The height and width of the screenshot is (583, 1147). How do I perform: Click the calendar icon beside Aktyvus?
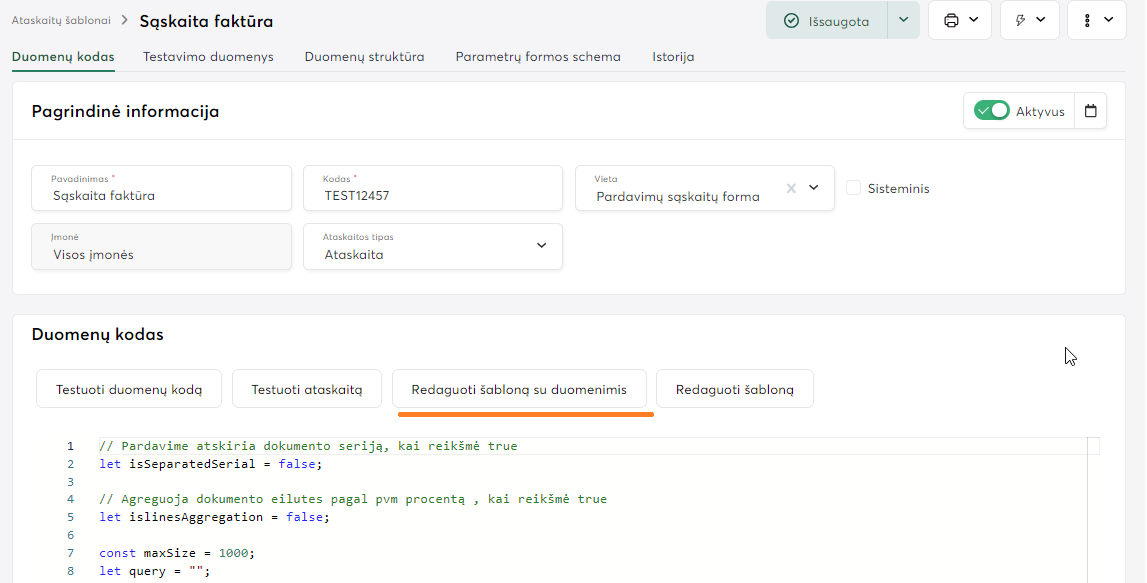[1090, 111]
